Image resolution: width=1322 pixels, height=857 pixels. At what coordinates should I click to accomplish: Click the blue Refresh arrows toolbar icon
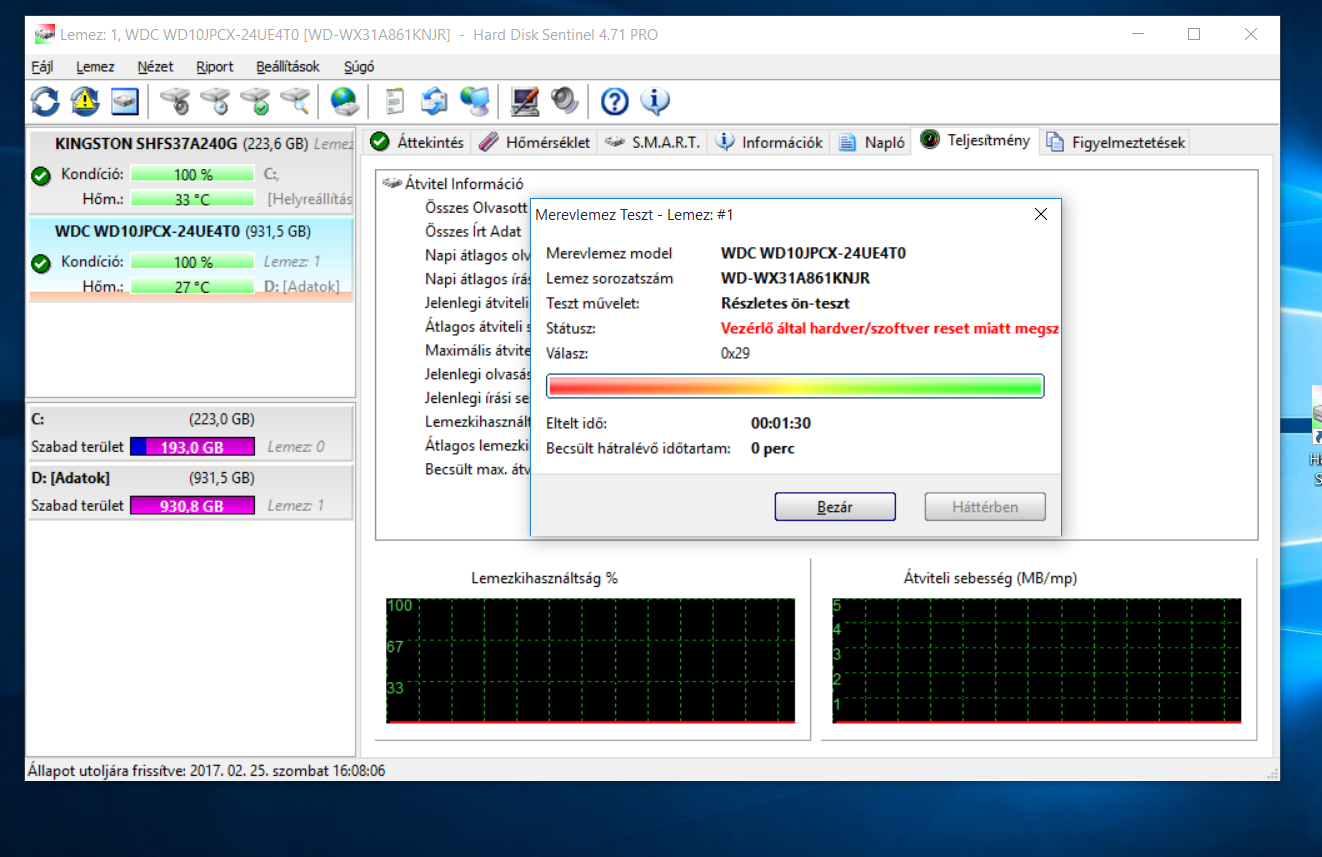click(45, 101)
